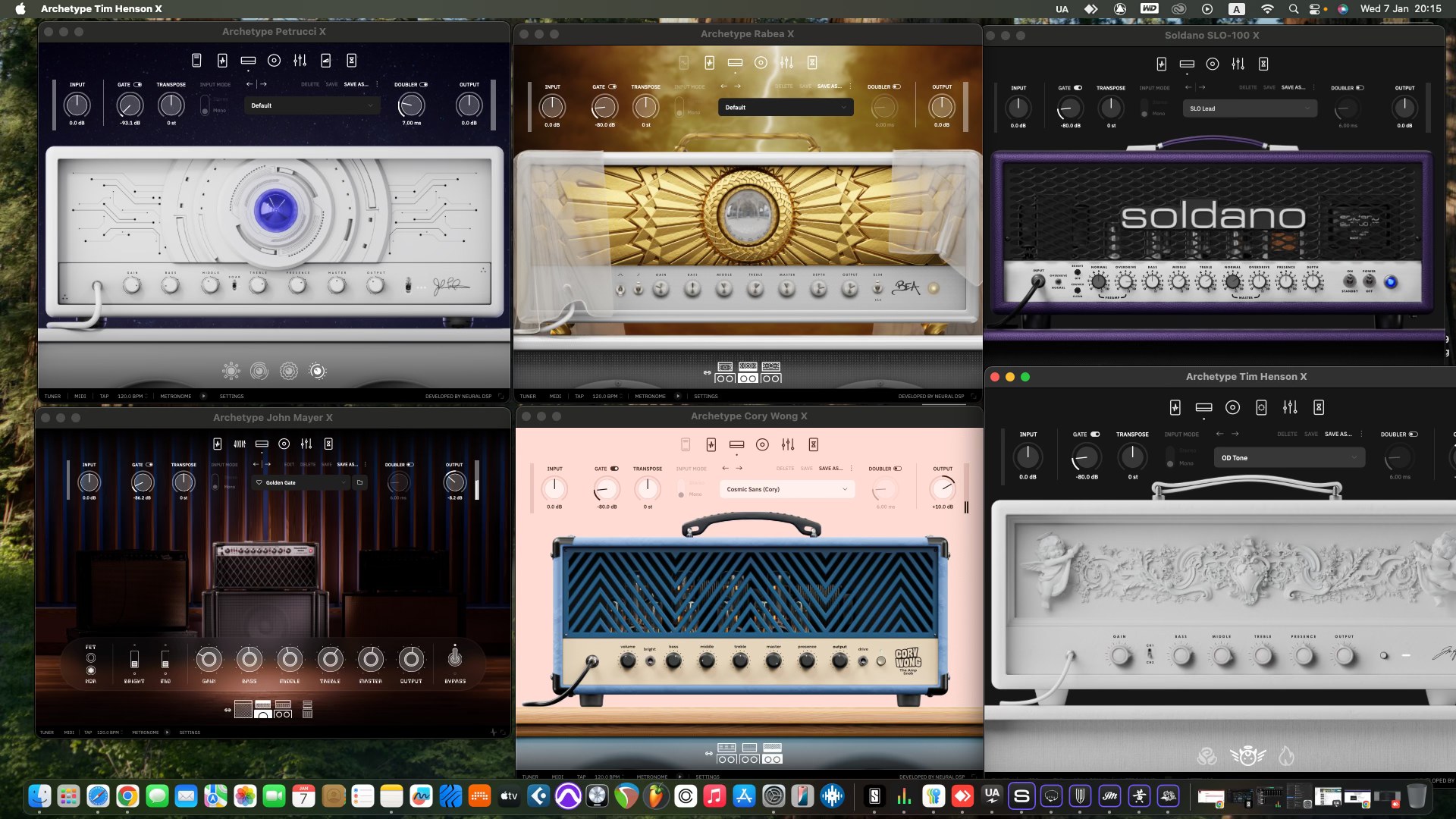This screenshot has width=1456, height=819.
Task: Select the amp head icon in Tim Henson X
Action: [1203, 408]
